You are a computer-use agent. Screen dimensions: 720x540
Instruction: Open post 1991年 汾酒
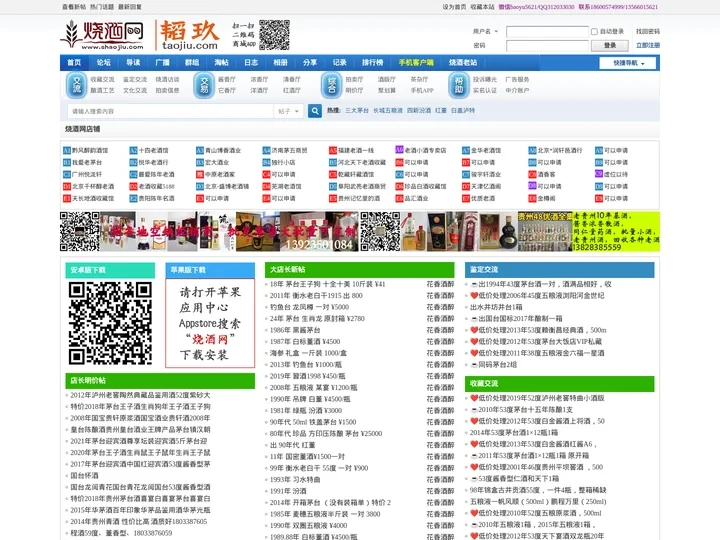click(x=288, y=491)
